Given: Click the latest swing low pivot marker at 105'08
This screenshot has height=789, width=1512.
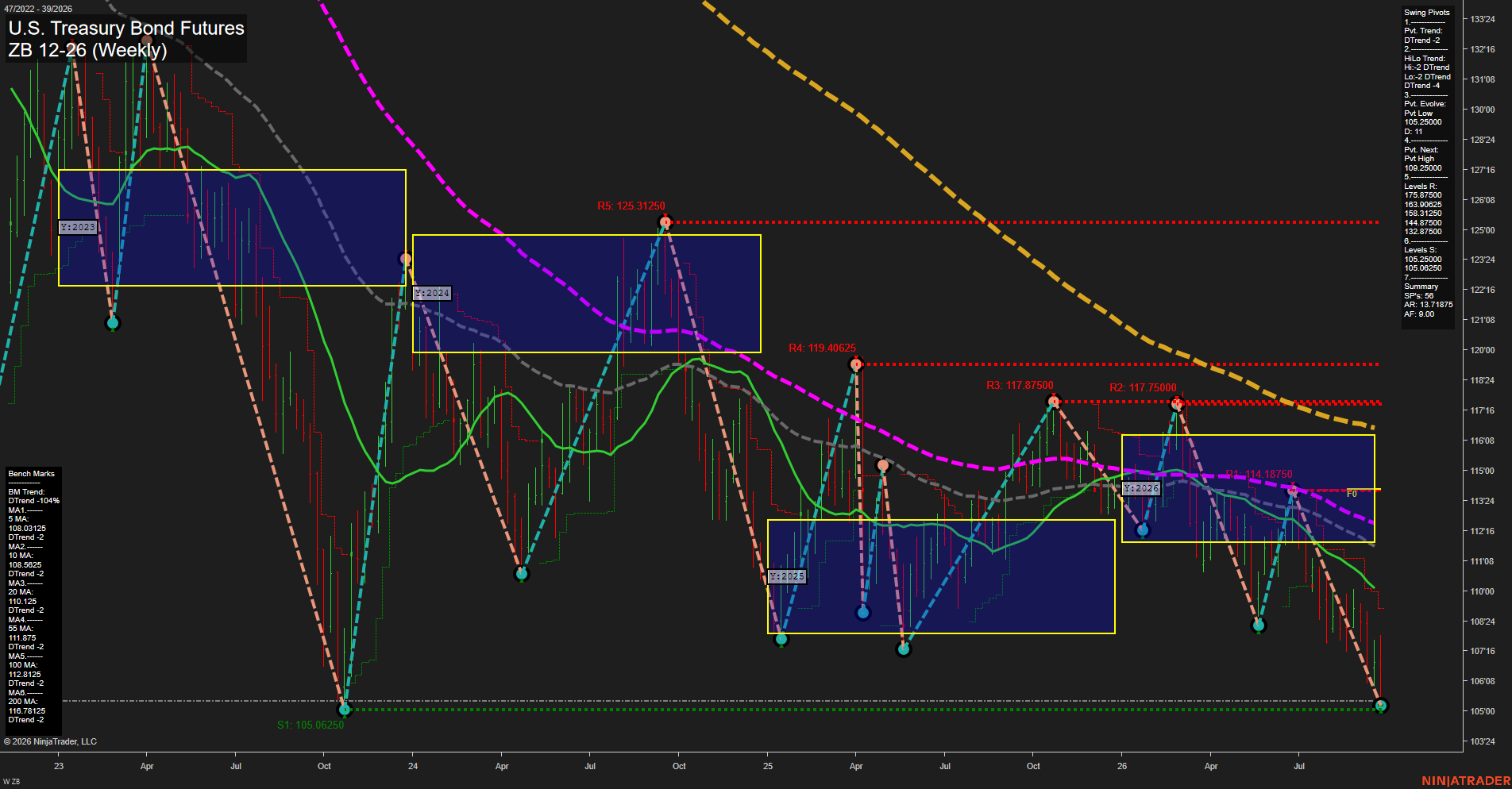Looking at the screenshot, I should click(1380, 705).
